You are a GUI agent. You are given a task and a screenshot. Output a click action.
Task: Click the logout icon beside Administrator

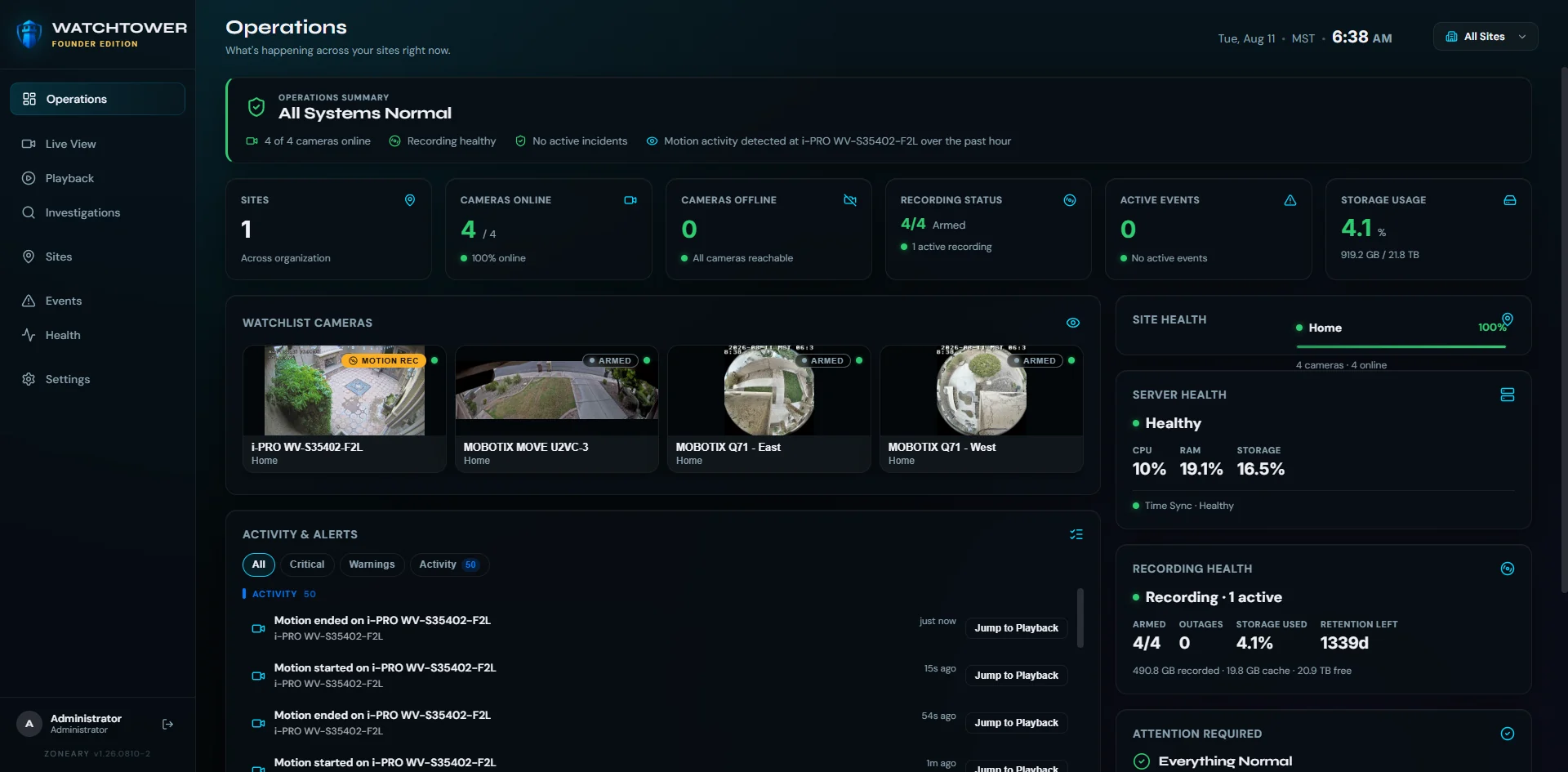pyautogui.click(x=168, y=724)
